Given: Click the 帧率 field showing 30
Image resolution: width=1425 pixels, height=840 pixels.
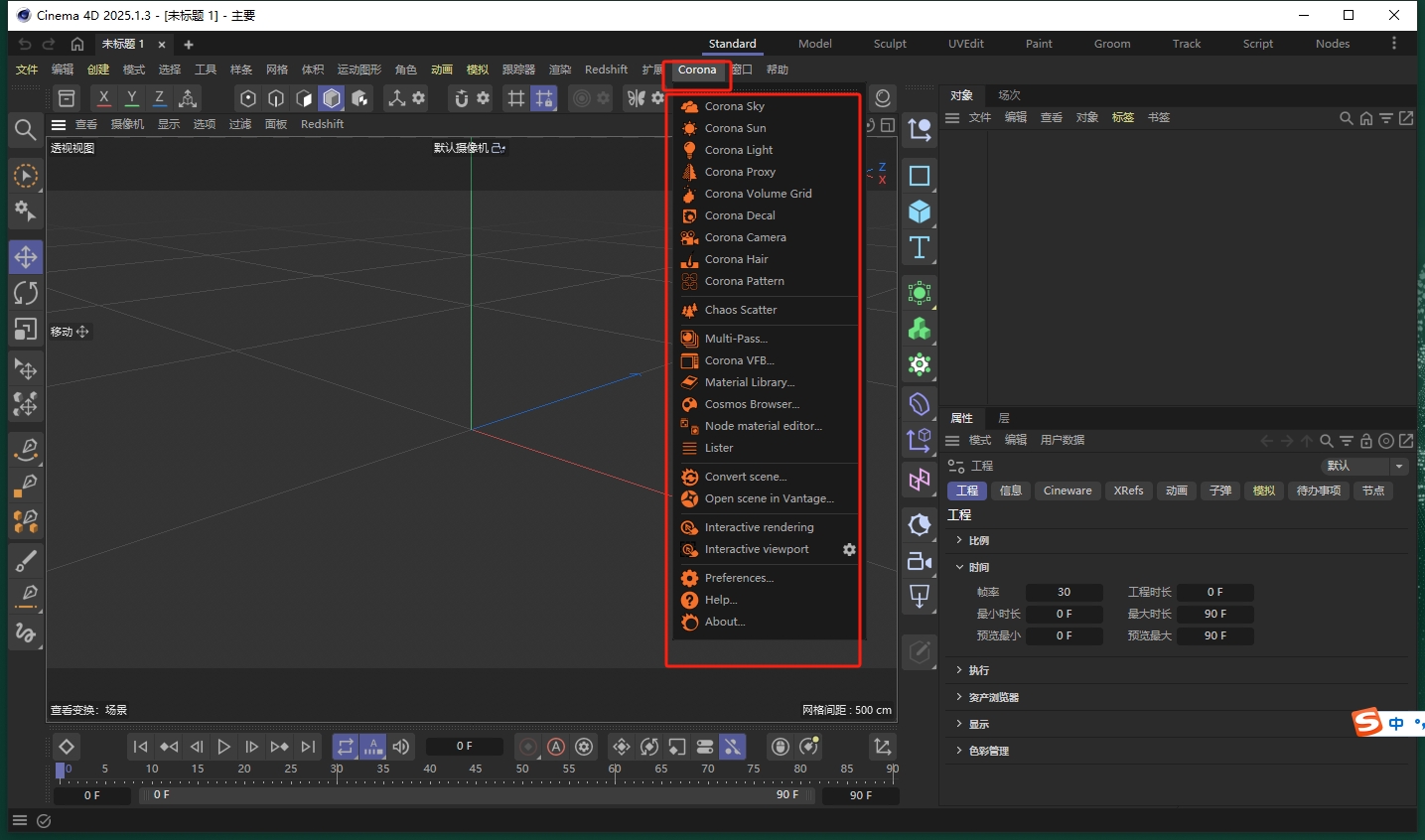Looking at the screenshot, I should click(x=1064, y=592).
